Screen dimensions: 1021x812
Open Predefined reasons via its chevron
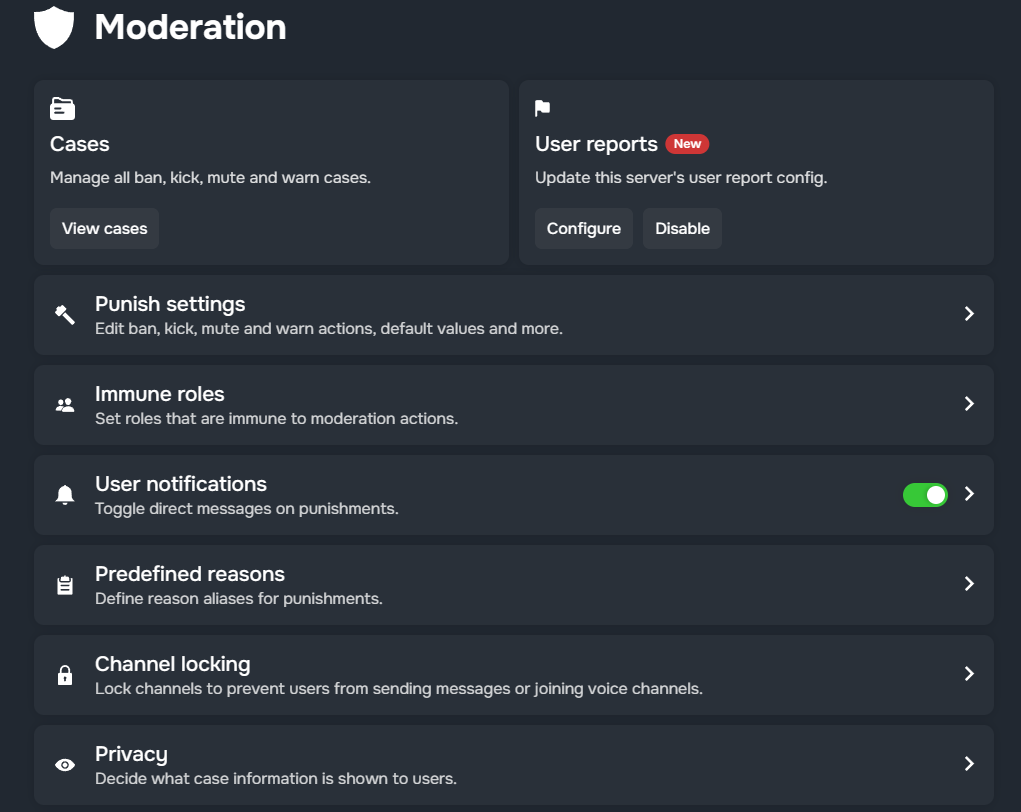pos(969,584)
